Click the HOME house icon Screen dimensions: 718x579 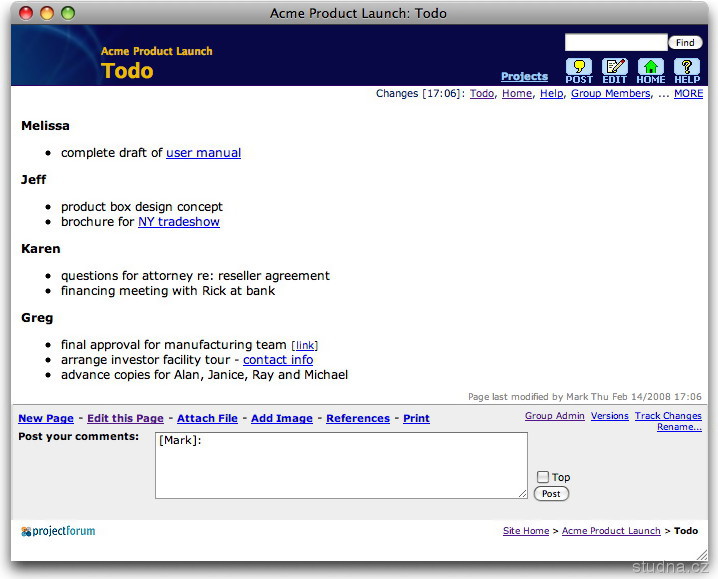click(651, 71)
